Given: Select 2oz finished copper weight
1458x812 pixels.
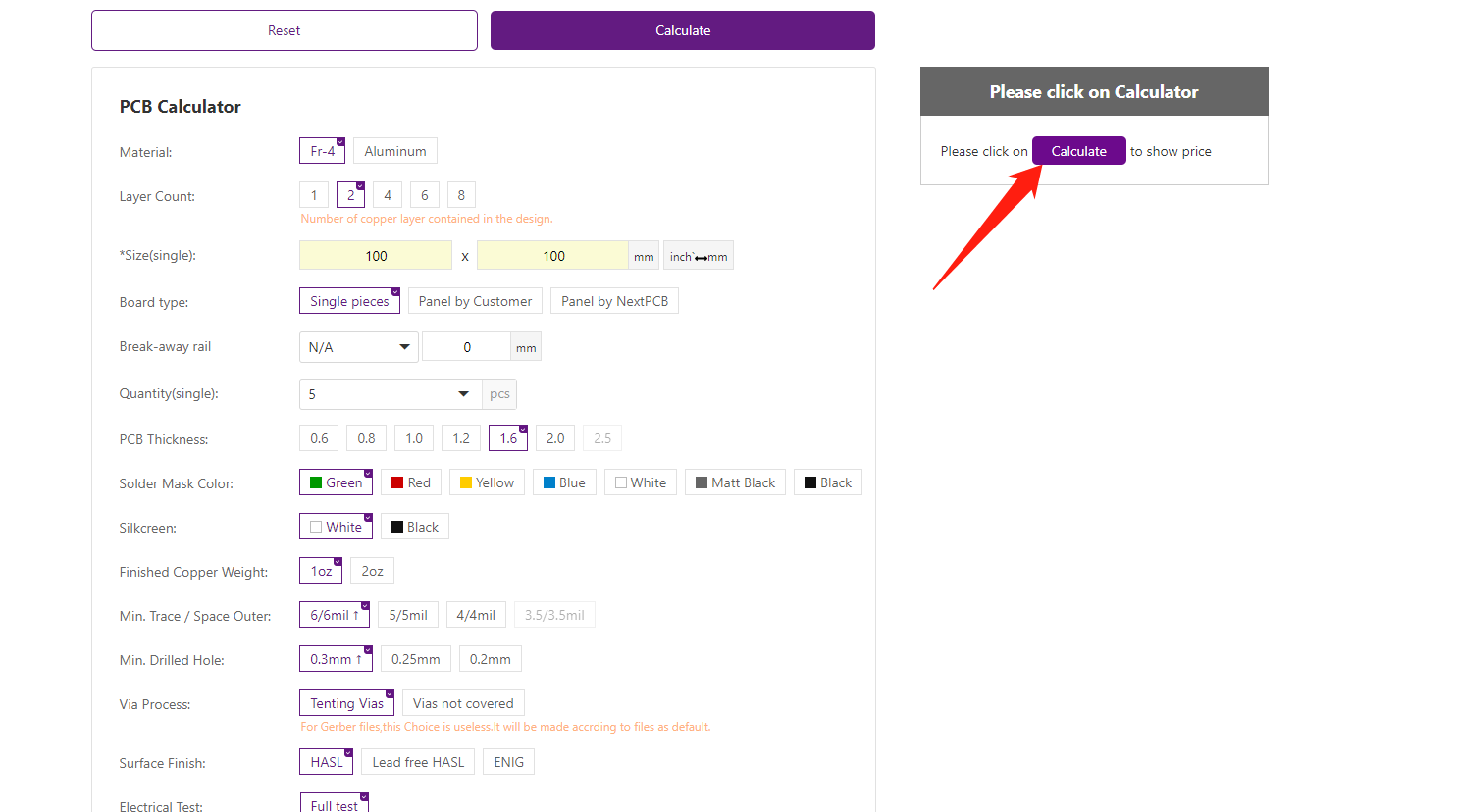Looking at the screenshot, I should coord(372,571).
